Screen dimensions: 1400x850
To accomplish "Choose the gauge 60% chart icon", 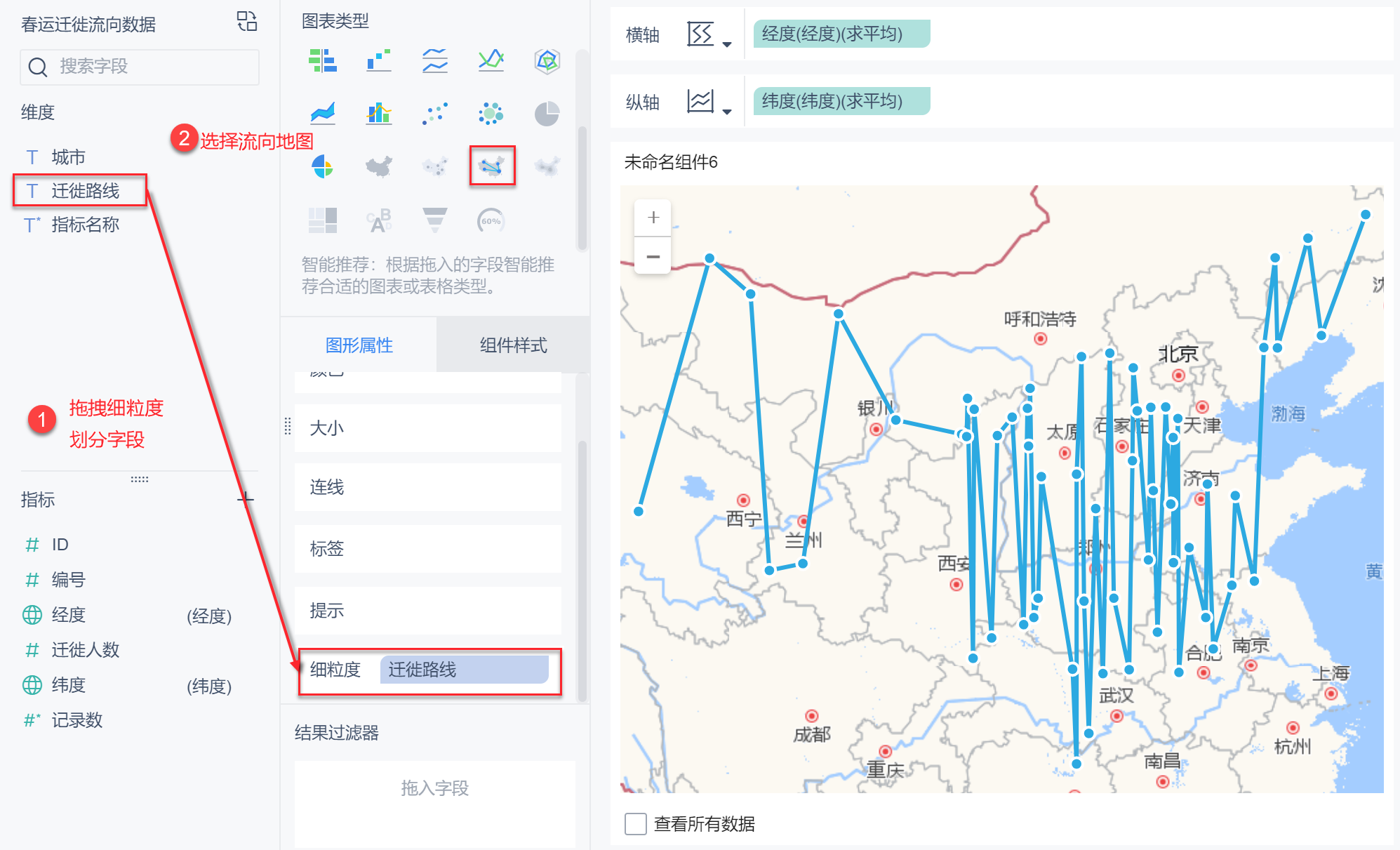I will point(491,221).
